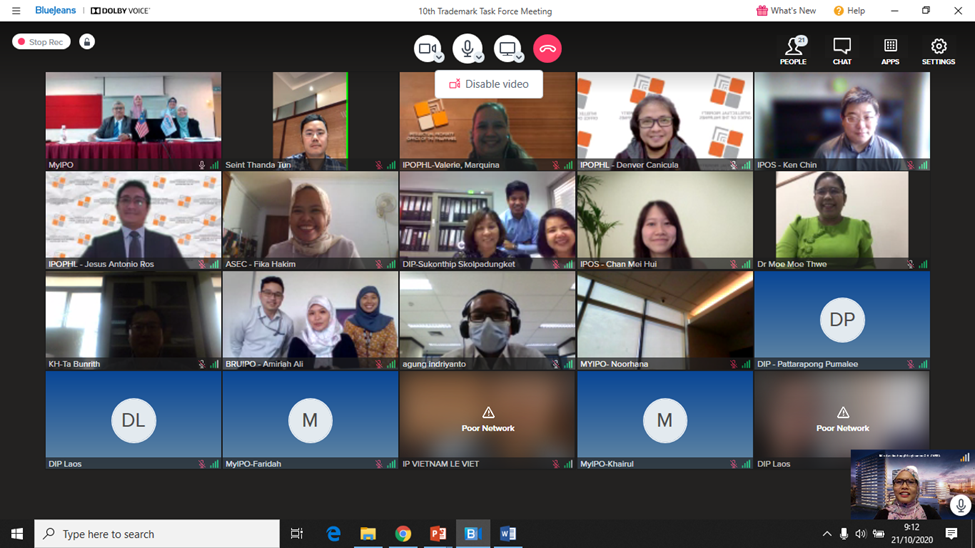This screenshot has width=975, height=548.
Task: Open the hamburger menu in the title bar
Action: pos(16,11)
